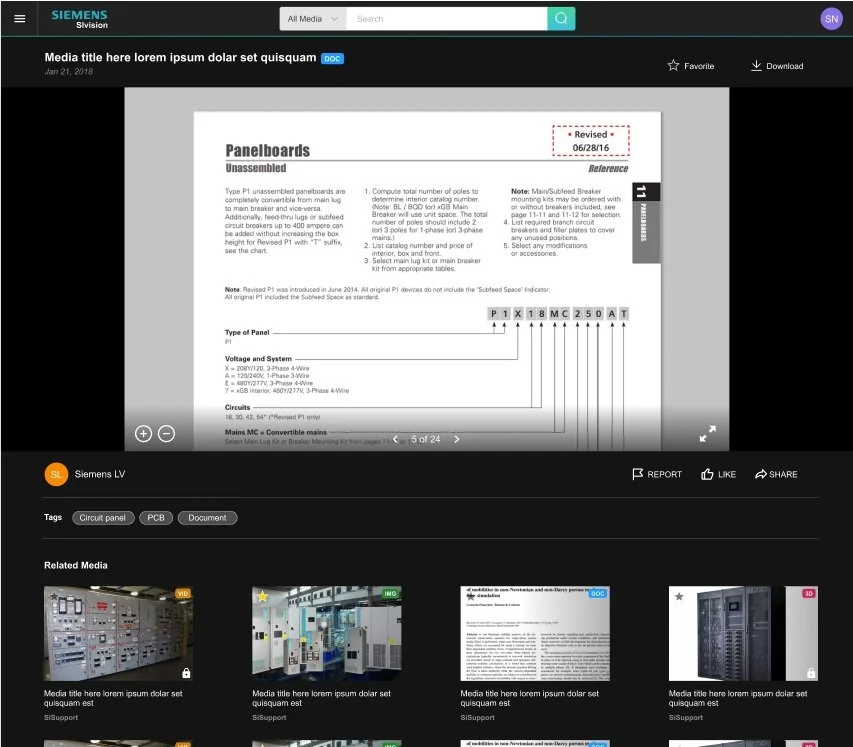Screen dimensions: 853x747
Task: Focus the Search input field
Action: click(446, 19)
